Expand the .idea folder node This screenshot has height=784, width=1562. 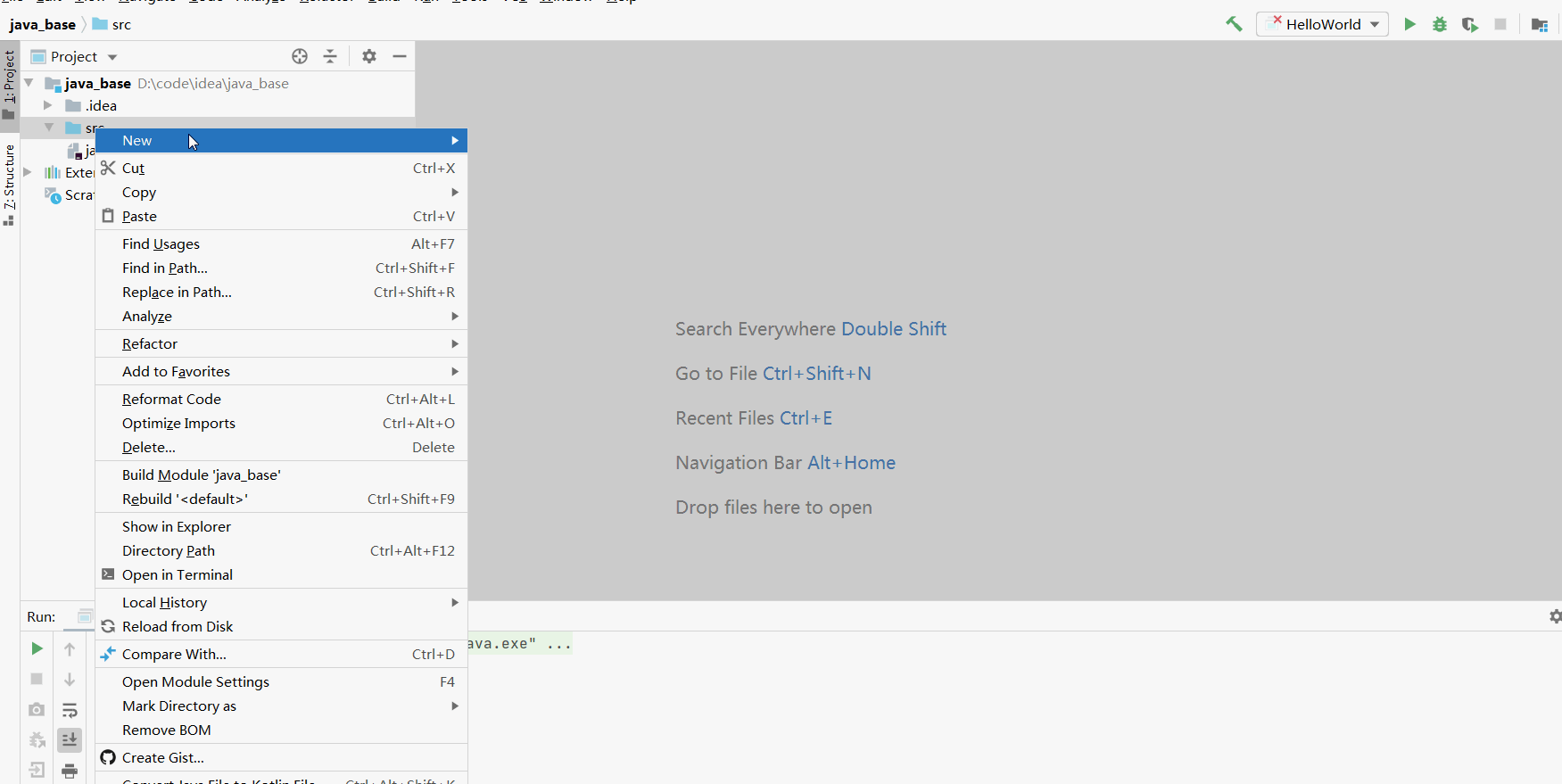[x=48, y=105]
